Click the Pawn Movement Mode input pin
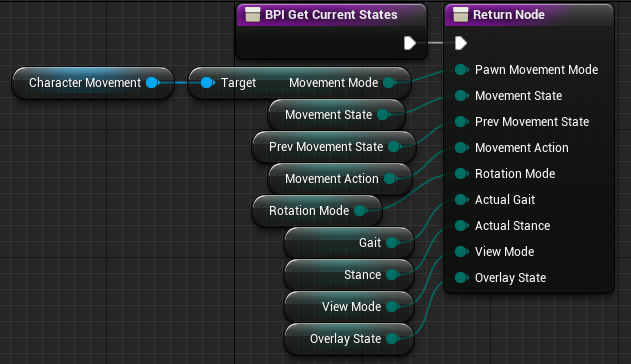The height and width of the screenshot is (364, 631). pos(462,70)
